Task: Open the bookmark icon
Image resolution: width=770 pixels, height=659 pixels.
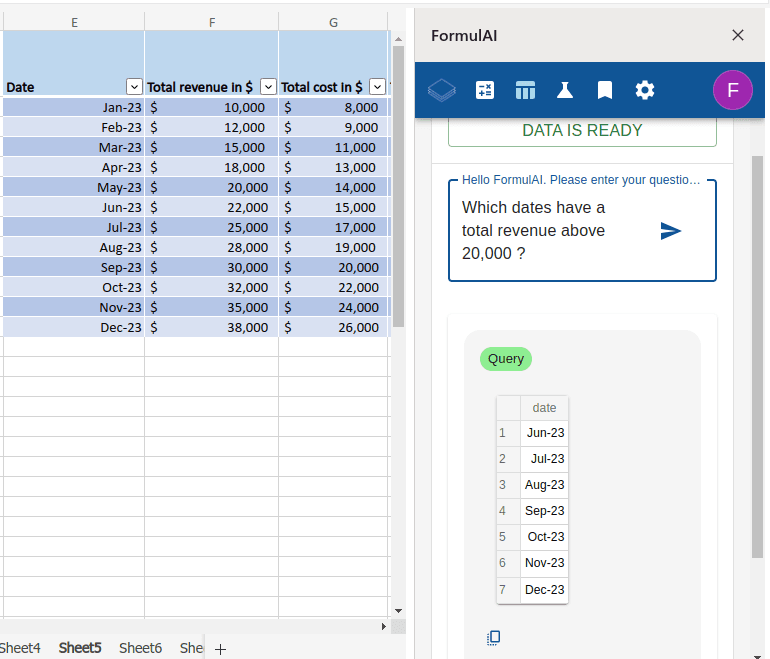Action: [x=605, y=90]
